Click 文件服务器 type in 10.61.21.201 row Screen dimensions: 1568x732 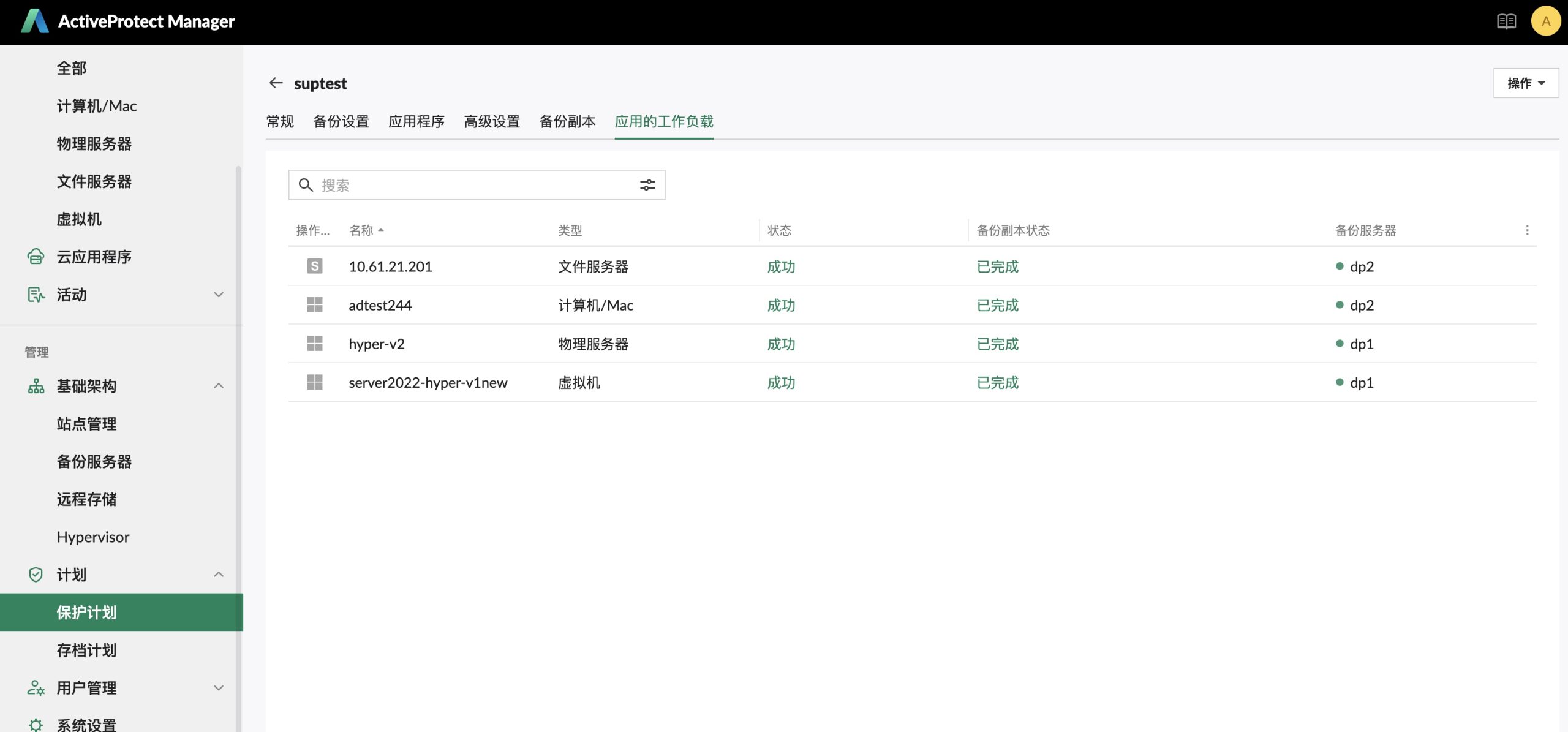click(x=593, y=266)
